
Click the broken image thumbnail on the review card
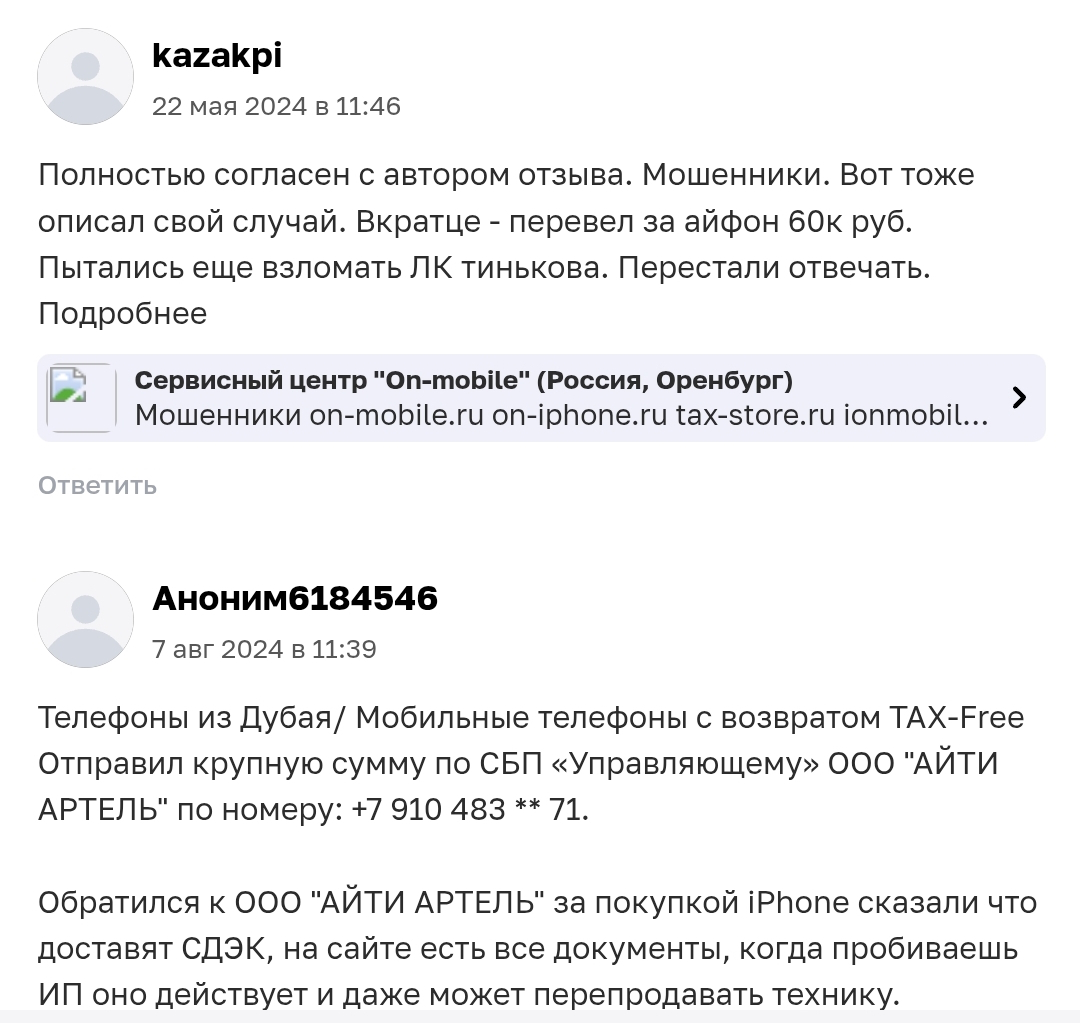pyautogui.click(x=81, y=397)
